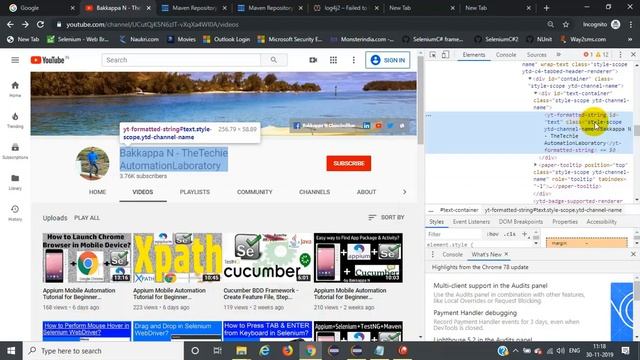Image resolution: width=640 pixels, height=360 pixels.
Task: Click the YouTube logo
Action: point(48,60)
